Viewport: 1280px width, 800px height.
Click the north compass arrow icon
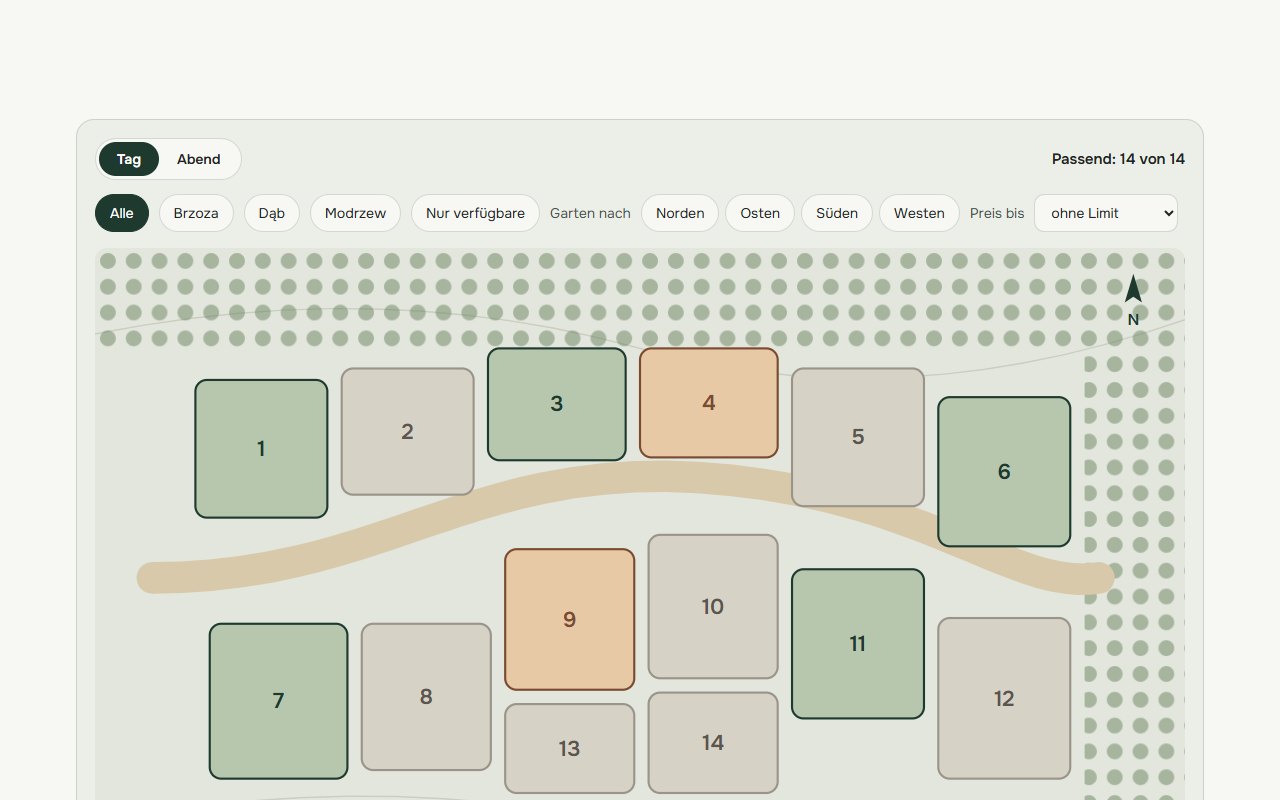pos(1133,289)
